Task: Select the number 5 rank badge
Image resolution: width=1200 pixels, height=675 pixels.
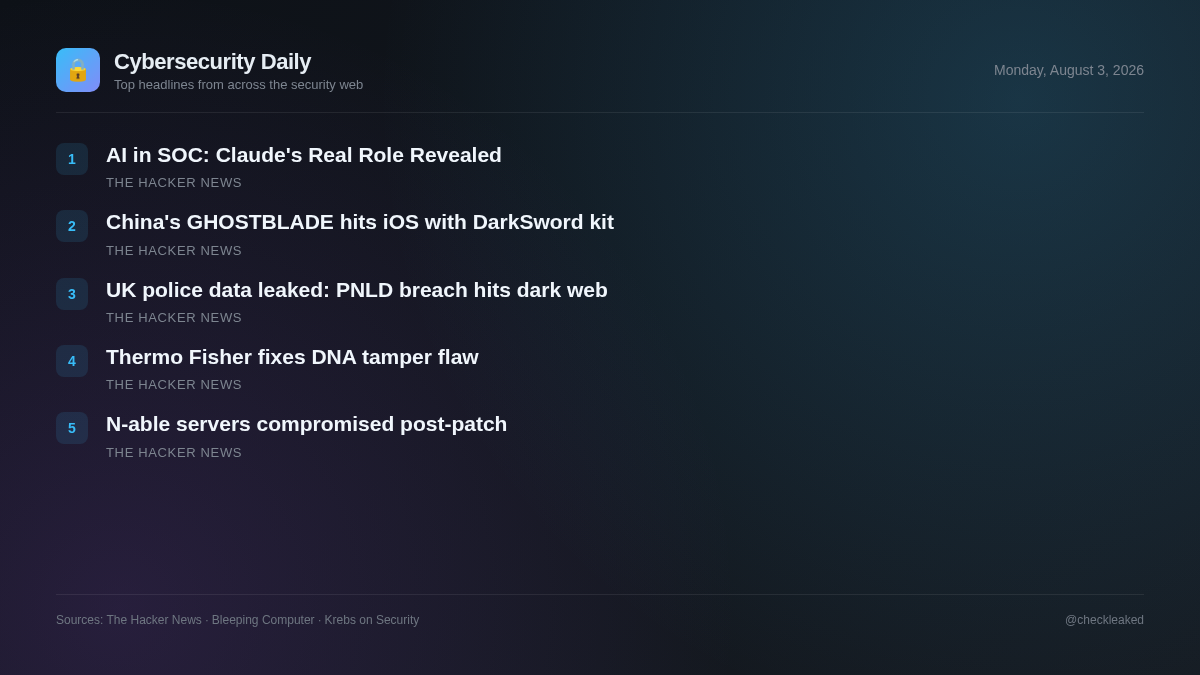Action: [72, 428]
